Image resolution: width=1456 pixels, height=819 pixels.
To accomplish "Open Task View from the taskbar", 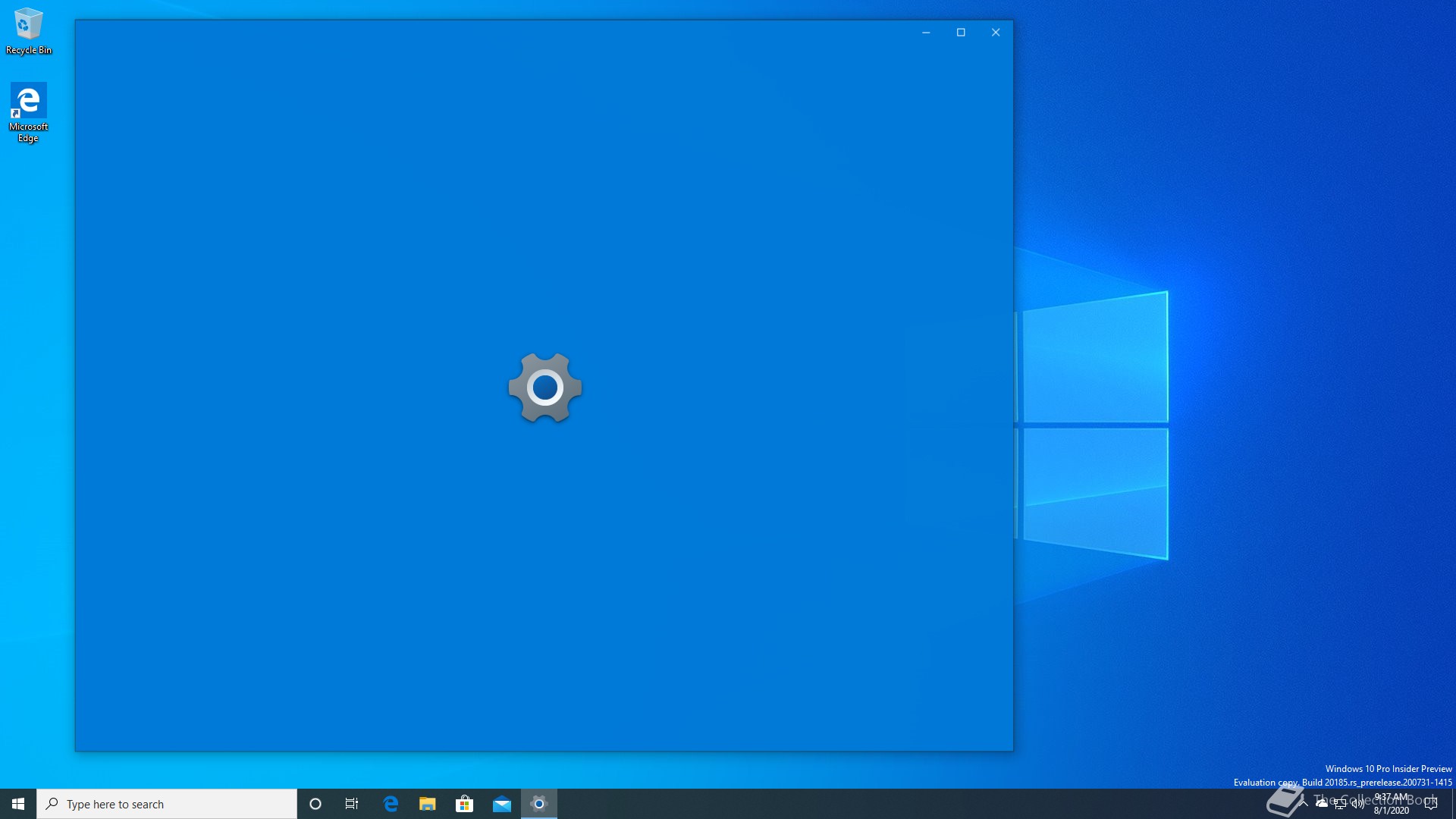I will click(x=352, y=804).
